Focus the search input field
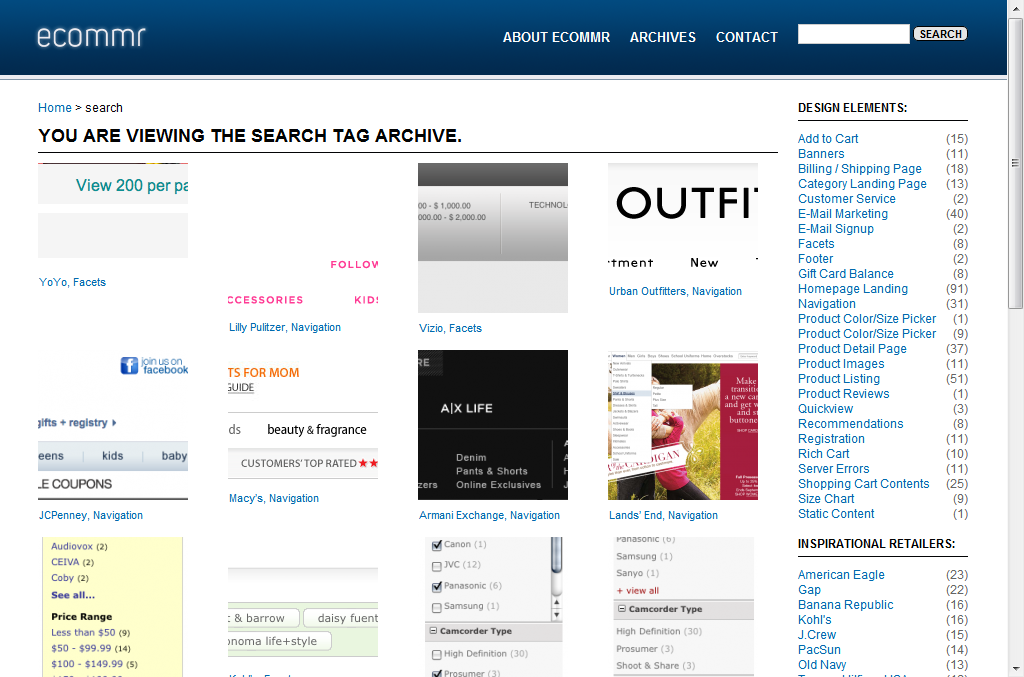Screen dimensions: 1024x677 coord(854,34)
